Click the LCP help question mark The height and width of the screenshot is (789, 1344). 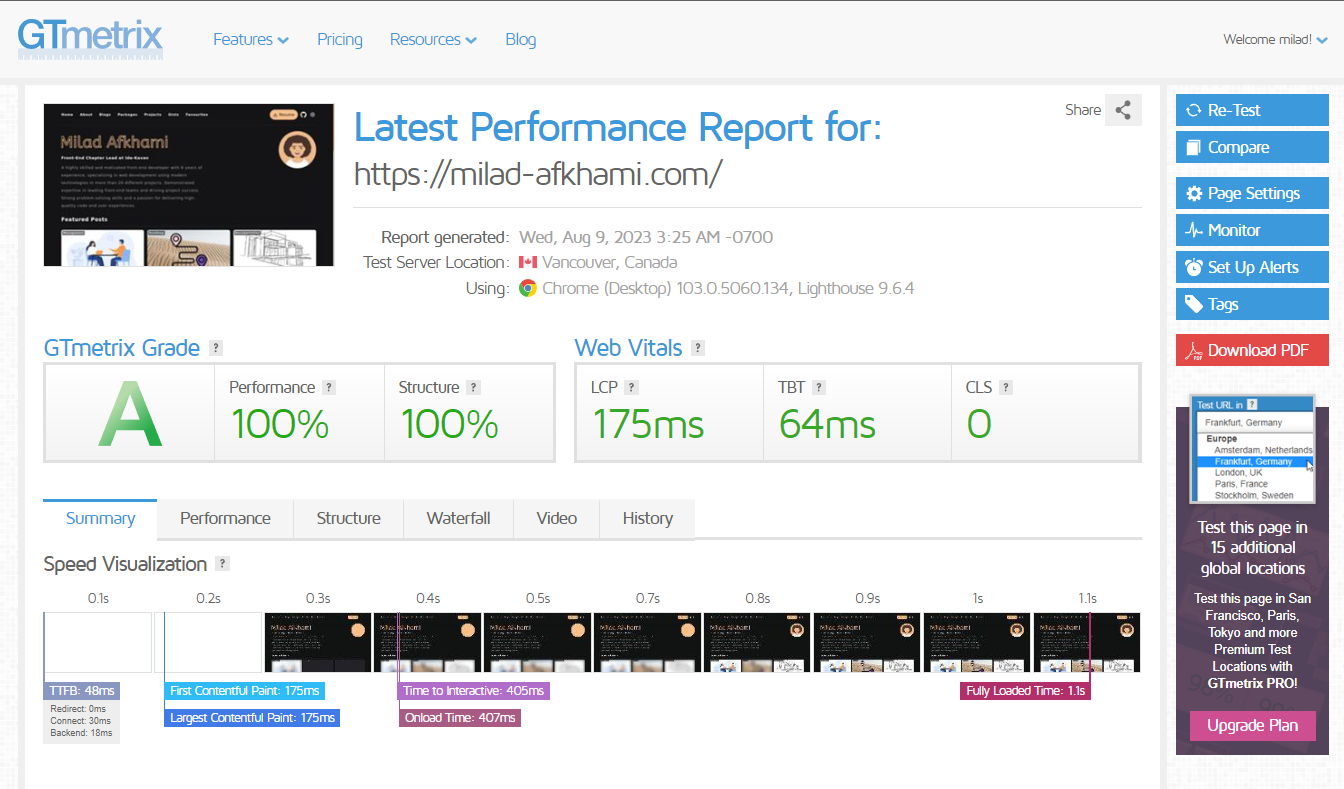(631, 387)
